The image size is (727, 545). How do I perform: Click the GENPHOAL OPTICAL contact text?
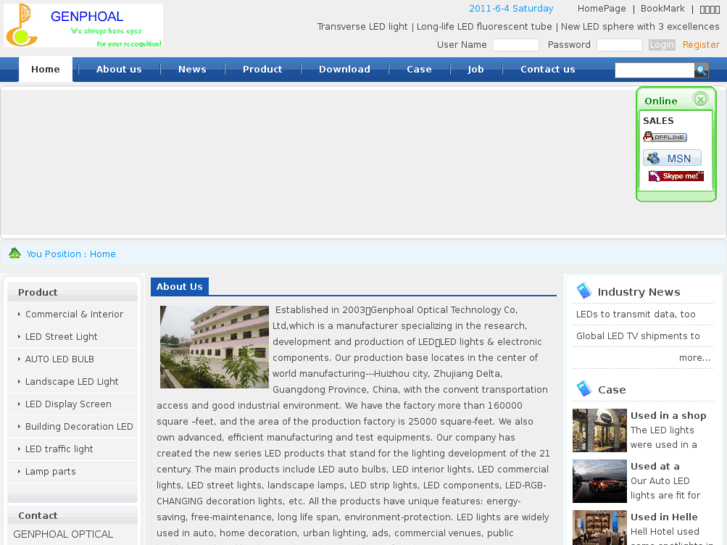click(x=63, y=534)
